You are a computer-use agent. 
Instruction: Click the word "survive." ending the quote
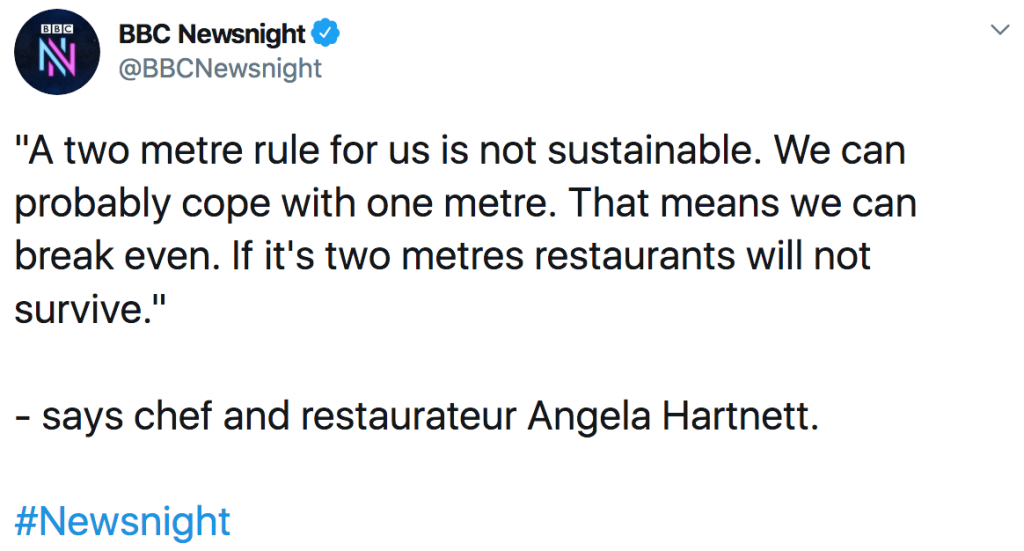point(90,309)
